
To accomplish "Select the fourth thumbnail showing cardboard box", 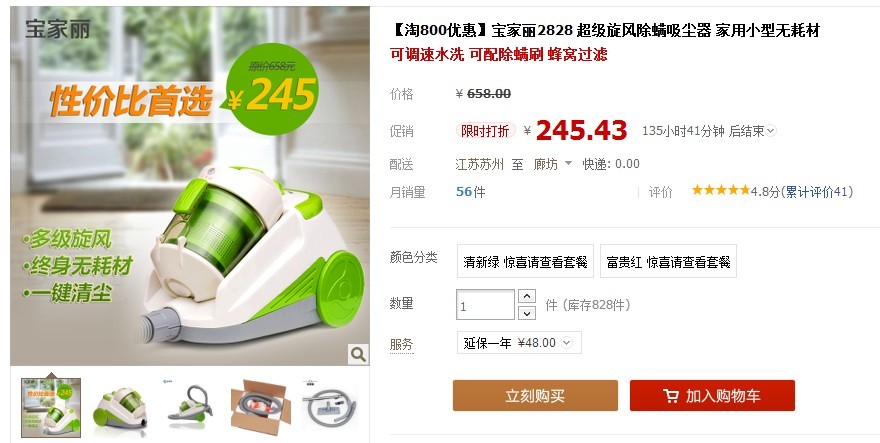I will tap(260, 408).
